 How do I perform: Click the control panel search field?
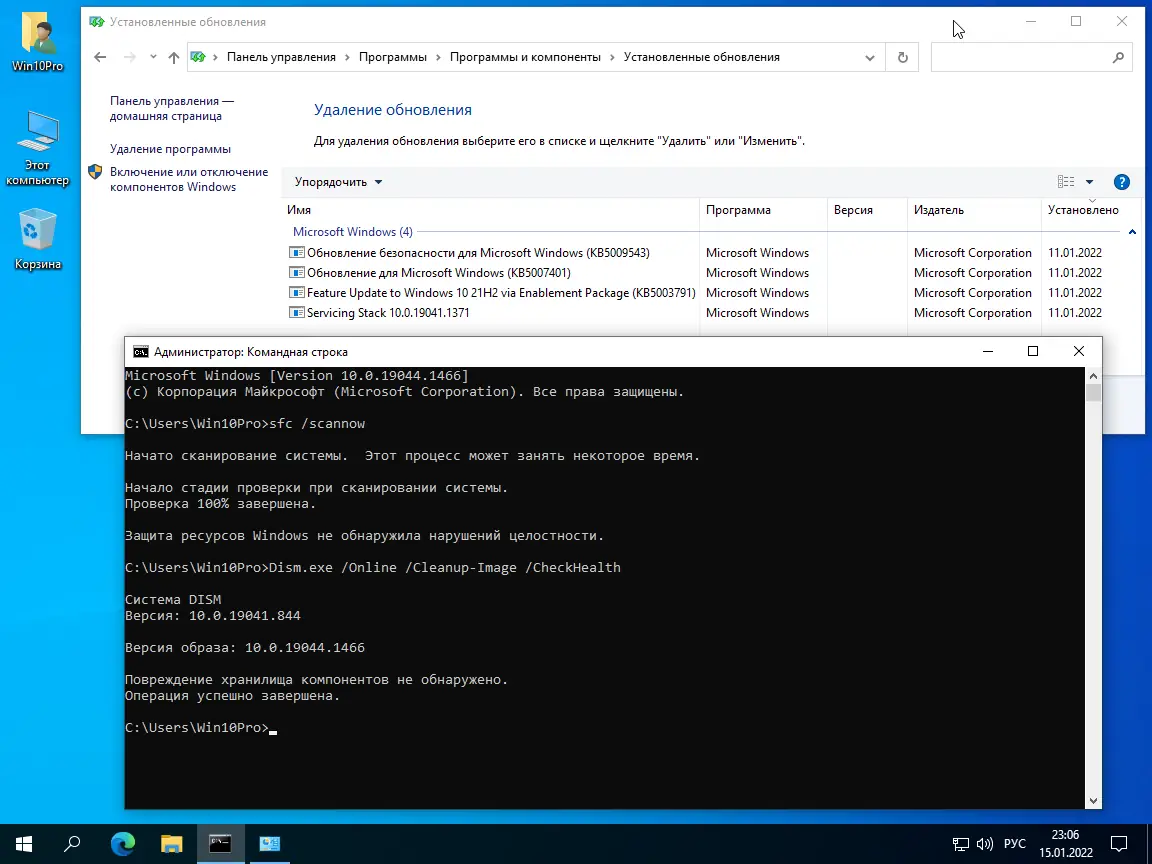pos(1023,57)
